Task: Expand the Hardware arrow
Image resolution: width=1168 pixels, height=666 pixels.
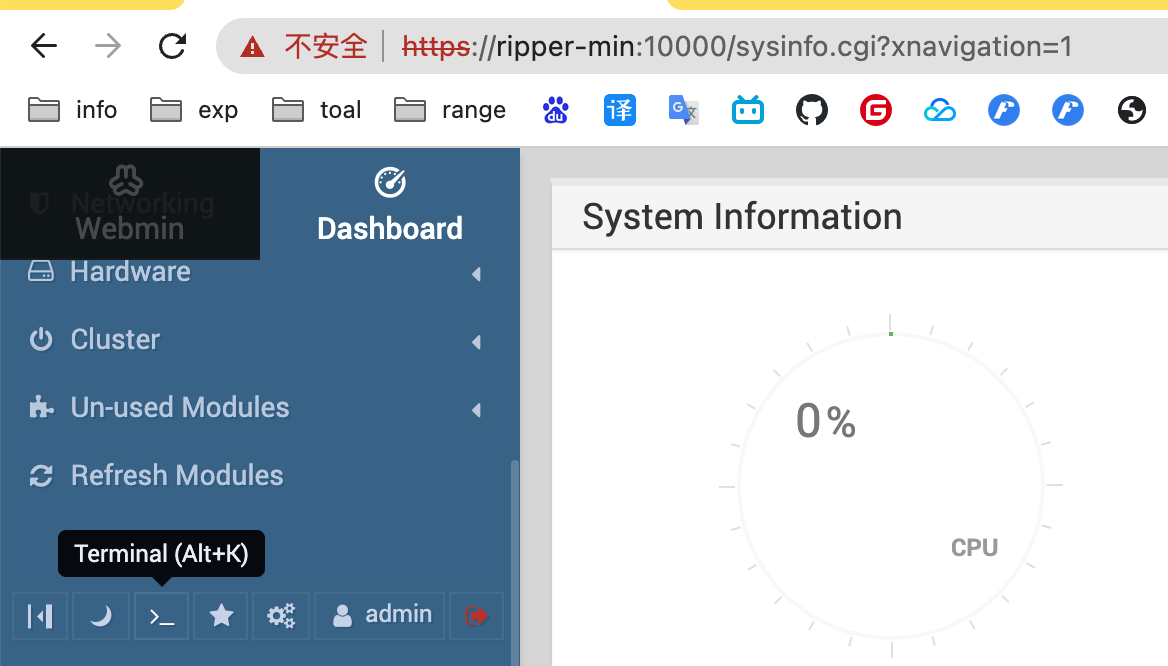Action: click(x=476, y=274)
